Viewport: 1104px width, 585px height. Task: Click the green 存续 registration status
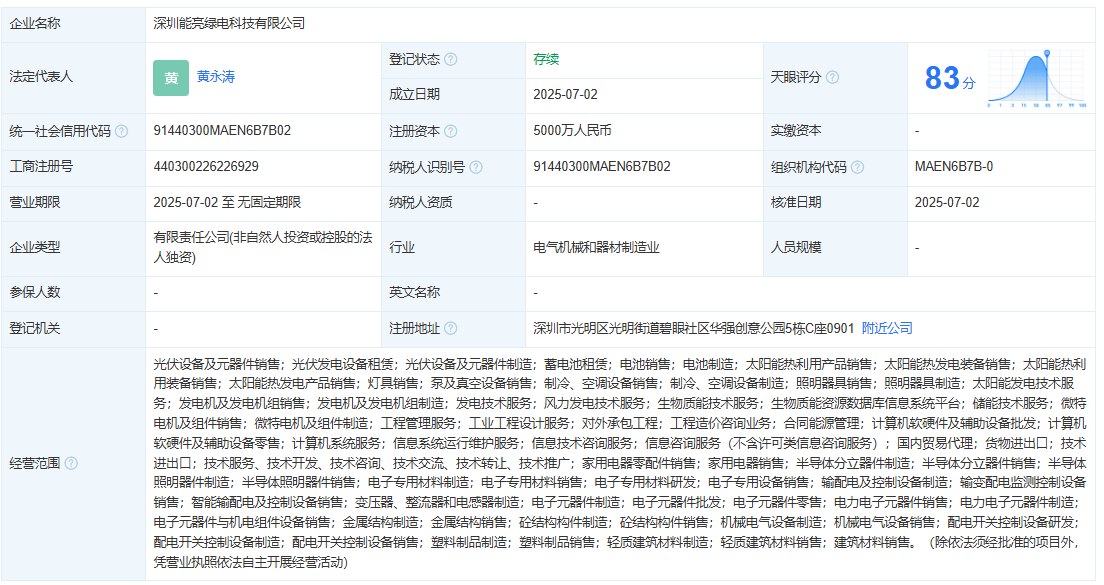coord(546,59)
